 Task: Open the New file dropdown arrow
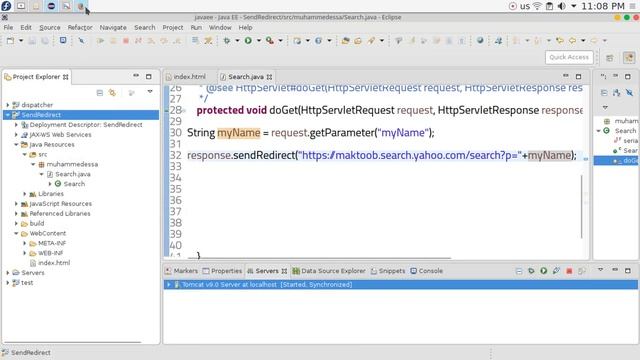[x=21, y=40]
